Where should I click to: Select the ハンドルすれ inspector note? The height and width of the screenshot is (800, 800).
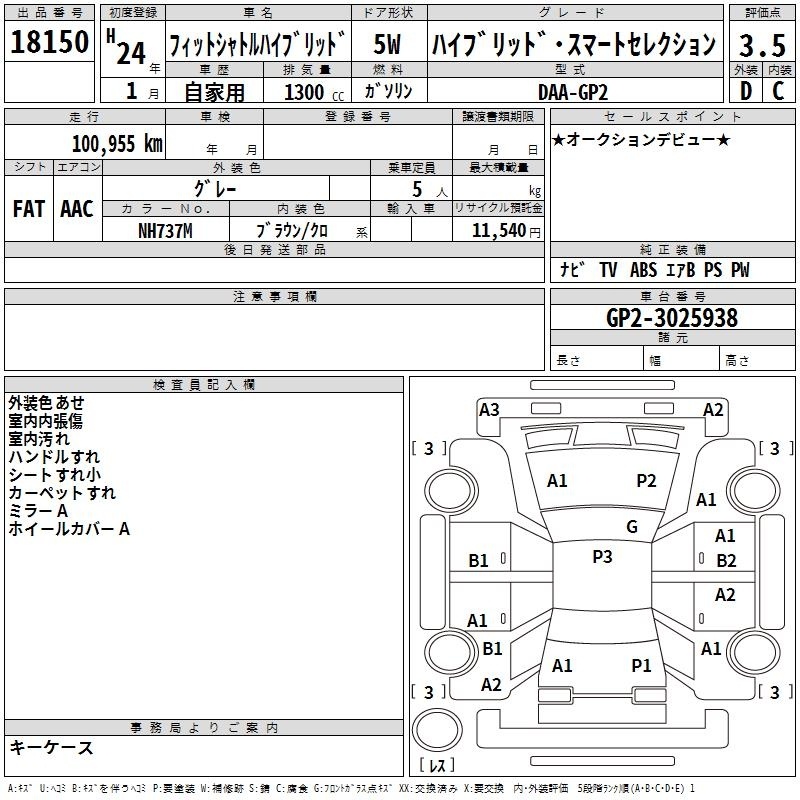pos(54,457)
